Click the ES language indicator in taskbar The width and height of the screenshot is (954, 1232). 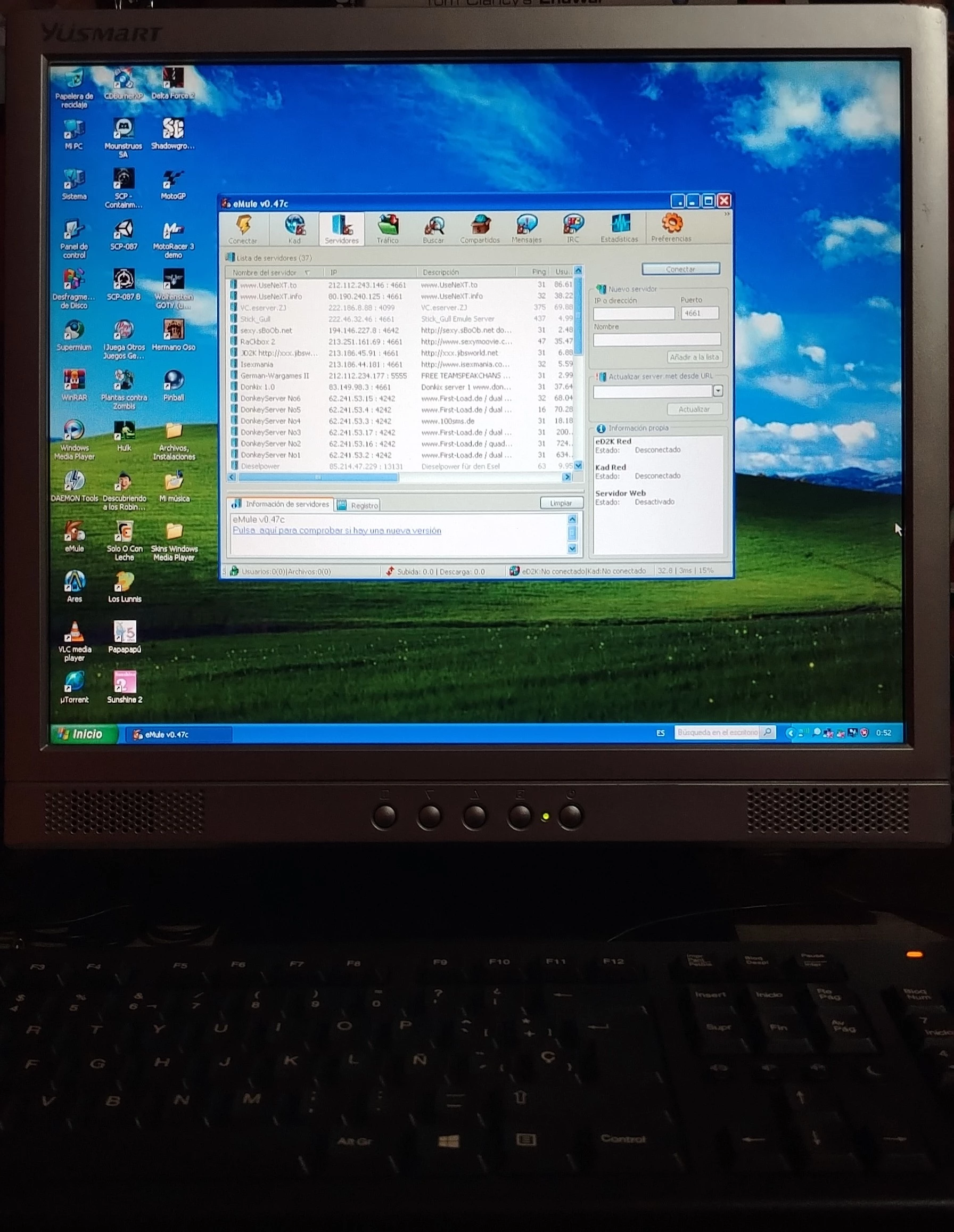pos(661,733)
